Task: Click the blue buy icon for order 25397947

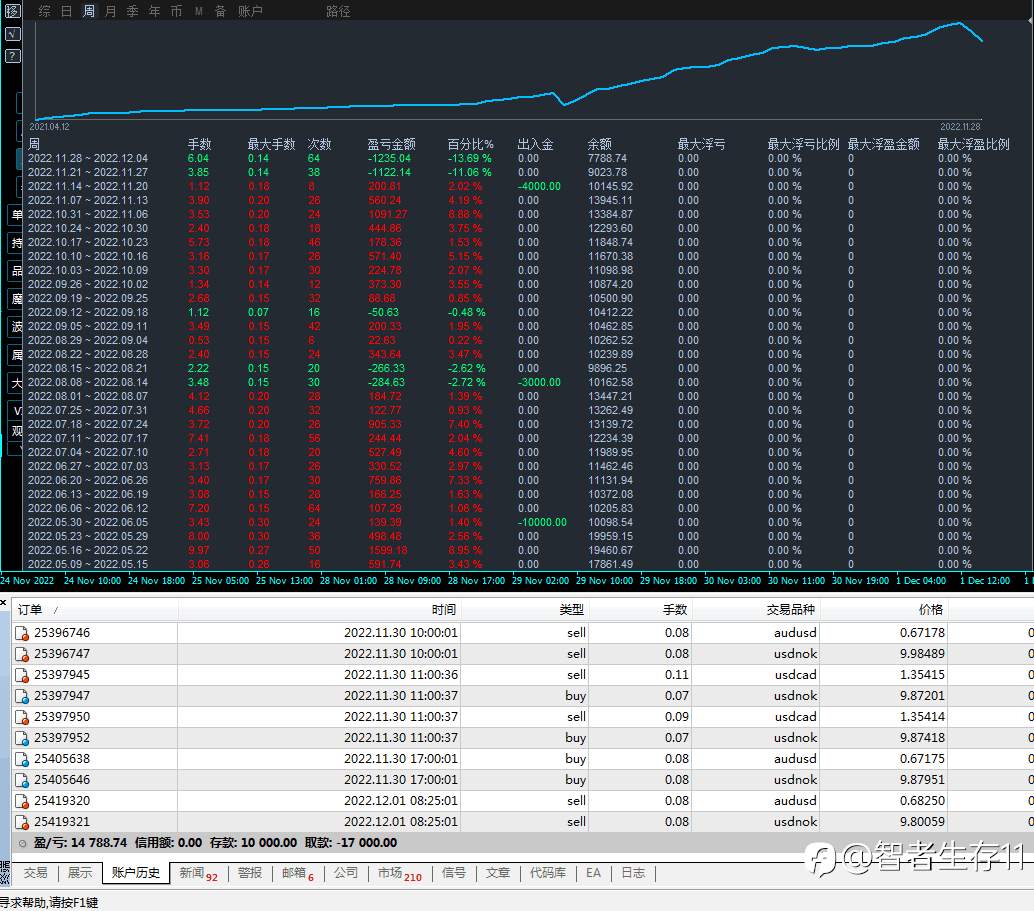Action: click(22, 696)
